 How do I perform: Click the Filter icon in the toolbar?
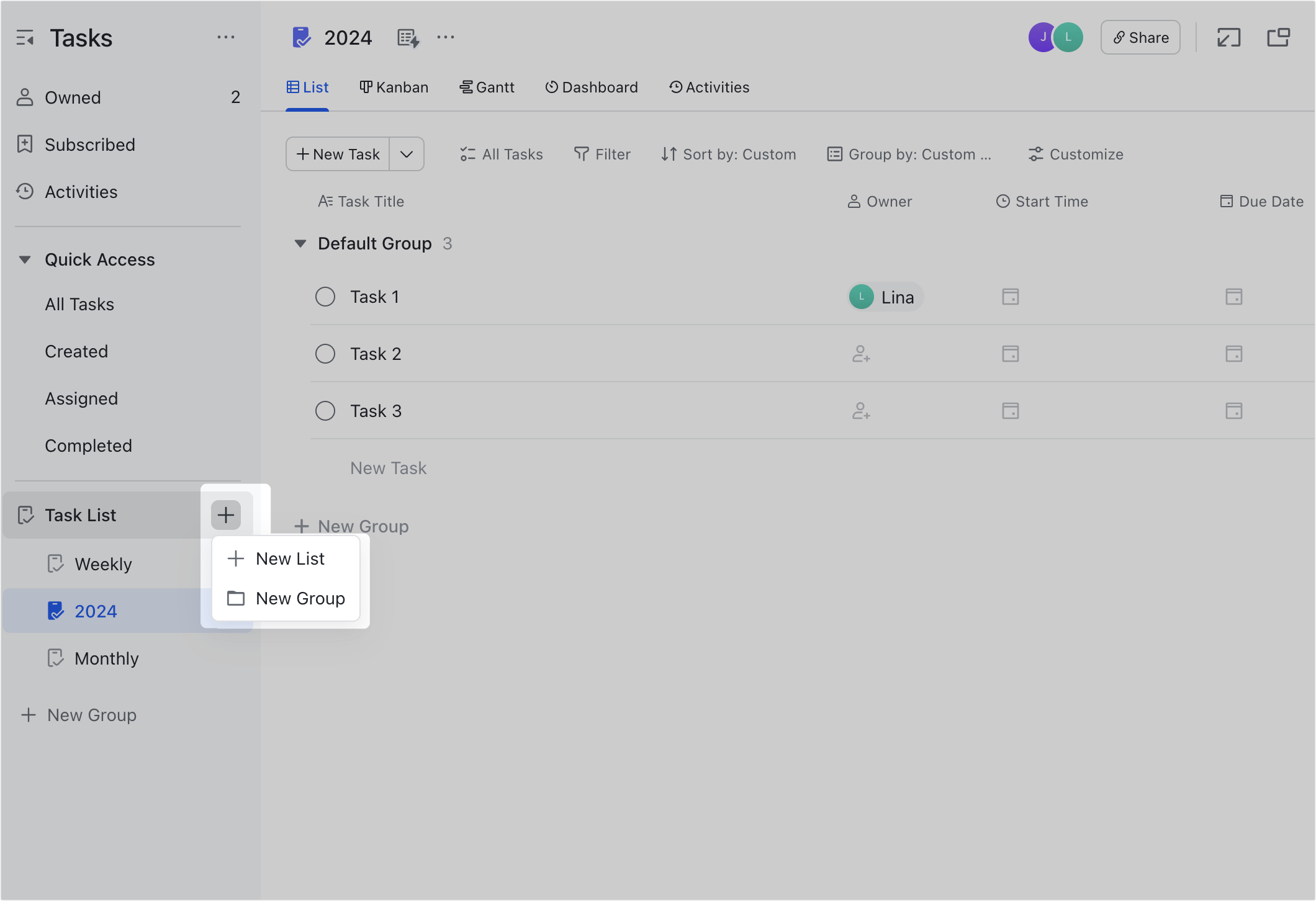pos(580,154)
